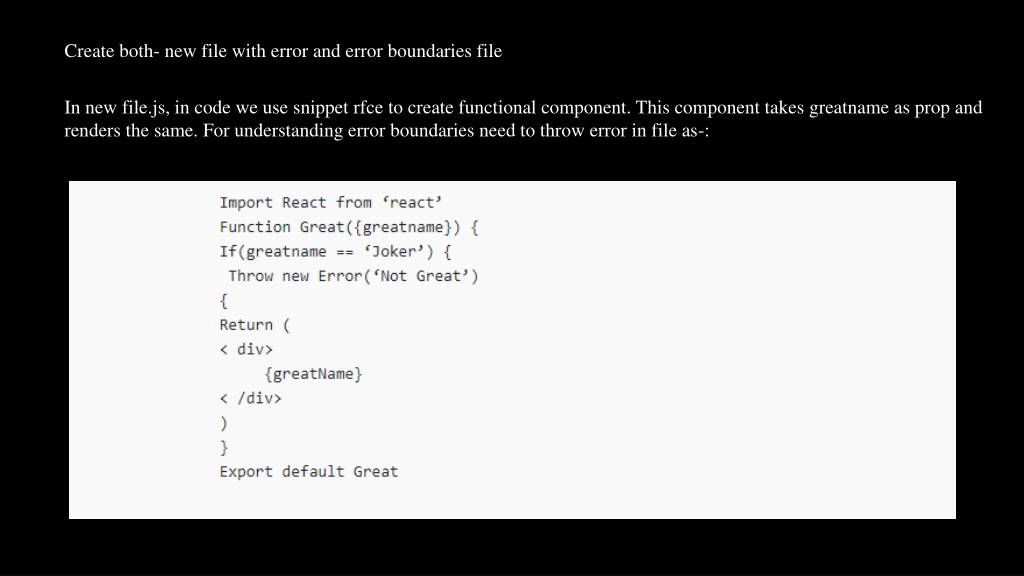Click the lone opening brace after Throw
The image size is (1024, 576).
(223, 300)
